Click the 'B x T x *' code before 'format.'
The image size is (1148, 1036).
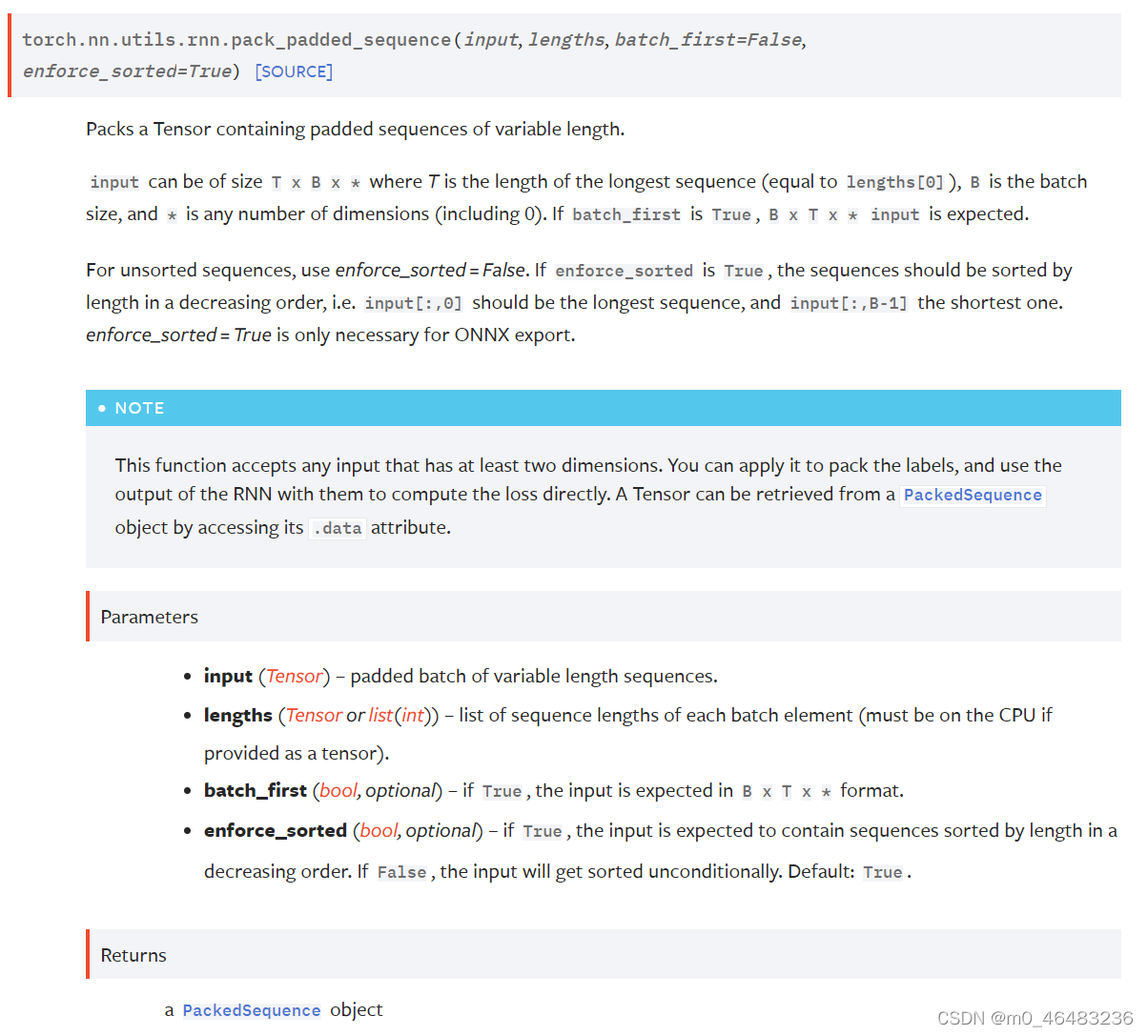pyautogui.click(x=787, y=791)
